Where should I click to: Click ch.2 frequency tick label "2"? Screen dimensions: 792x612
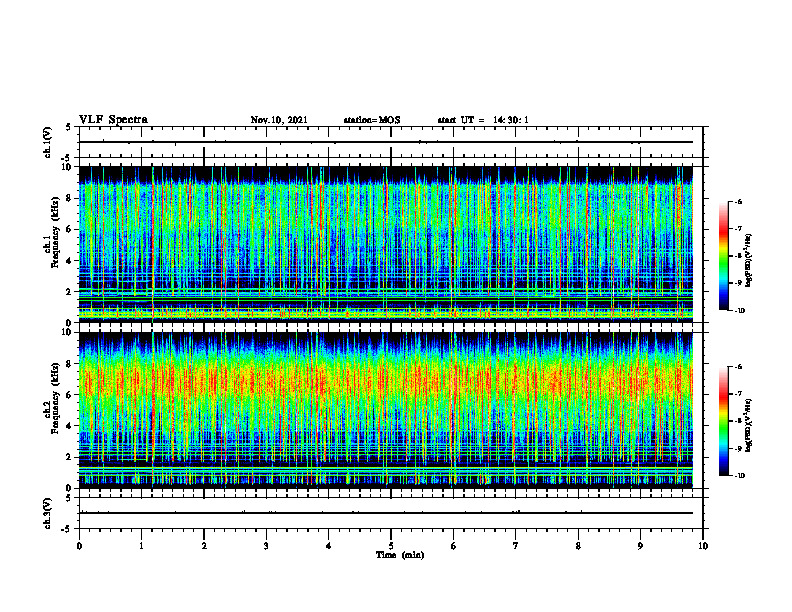pos(70,457)
